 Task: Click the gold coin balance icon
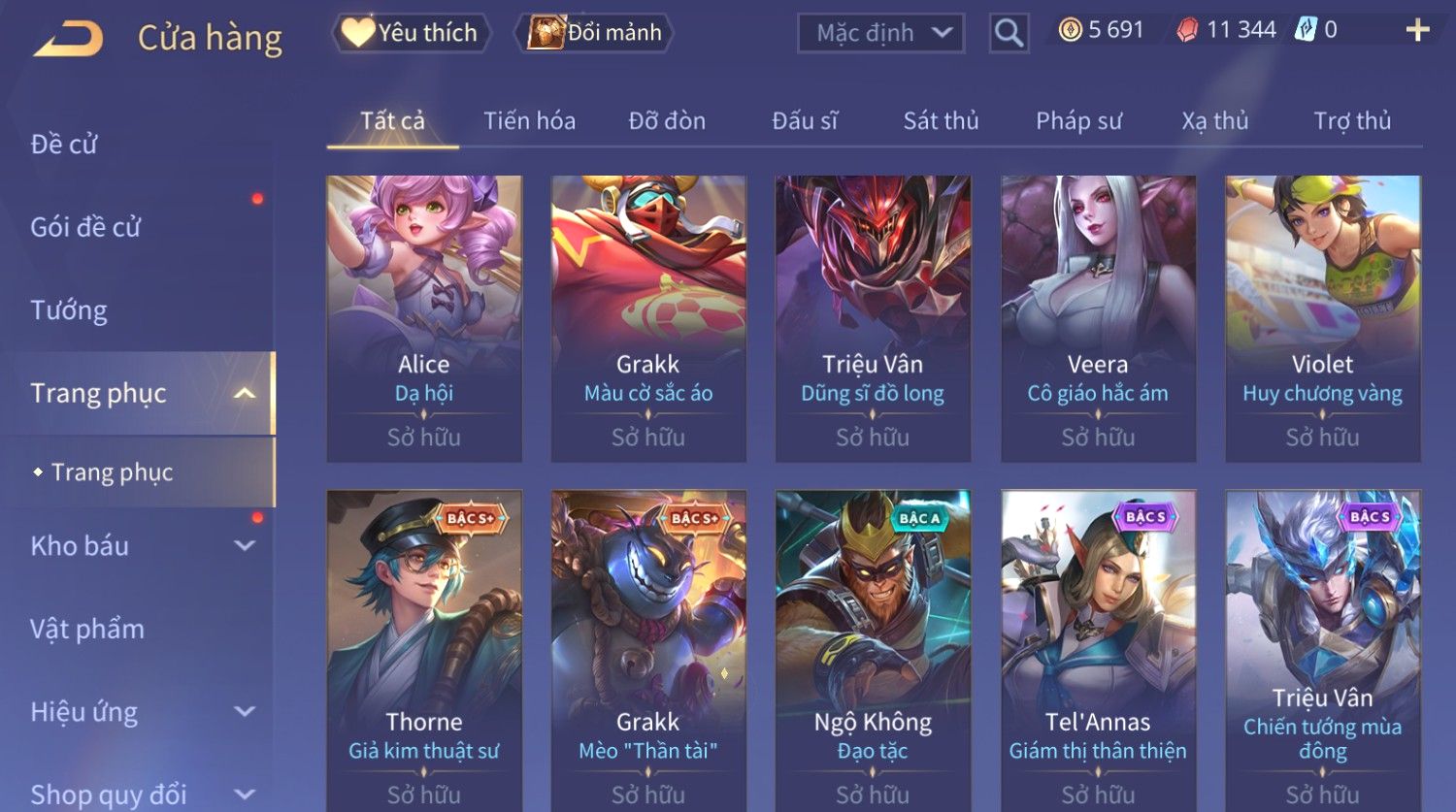point(1070,30)
